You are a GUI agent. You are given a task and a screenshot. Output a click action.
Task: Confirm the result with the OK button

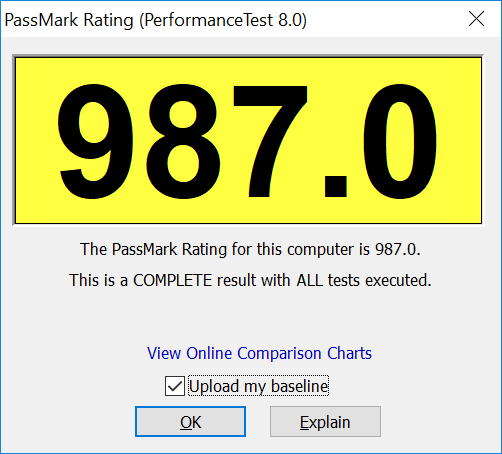point(190,421)
